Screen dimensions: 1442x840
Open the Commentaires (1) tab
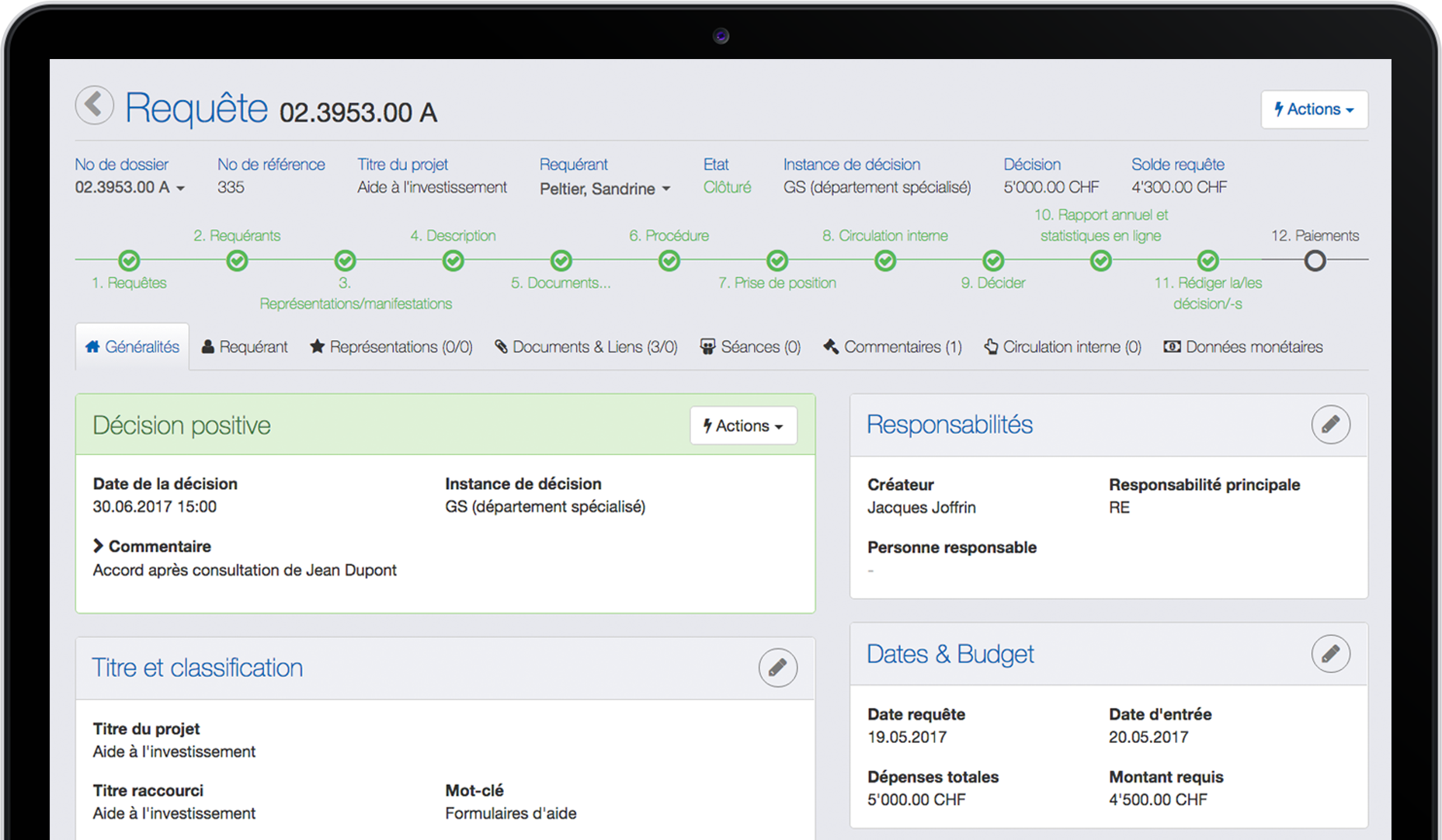(892, 347)
